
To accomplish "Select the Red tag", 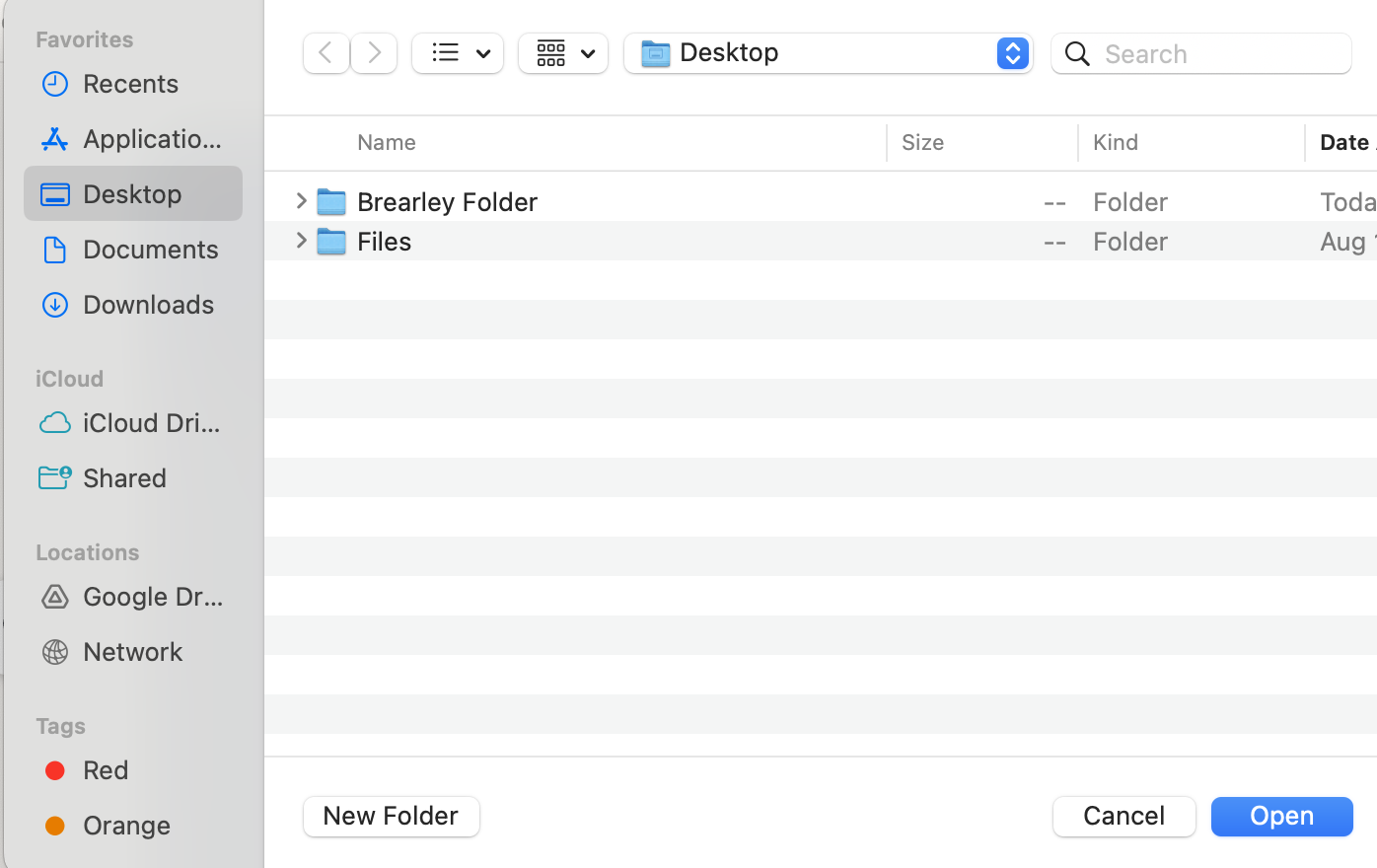I will [133, 770].
